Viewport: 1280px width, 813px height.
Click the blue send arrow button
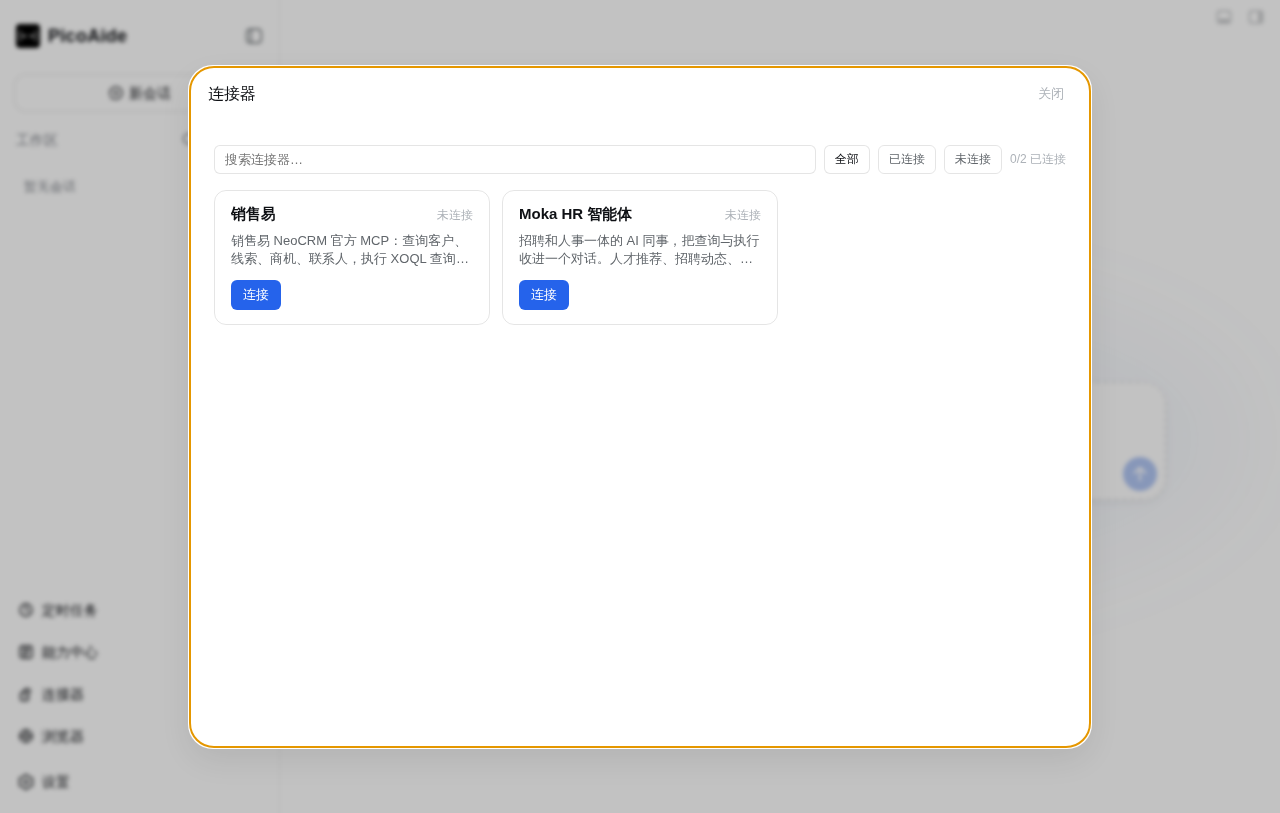point(1140,474)
